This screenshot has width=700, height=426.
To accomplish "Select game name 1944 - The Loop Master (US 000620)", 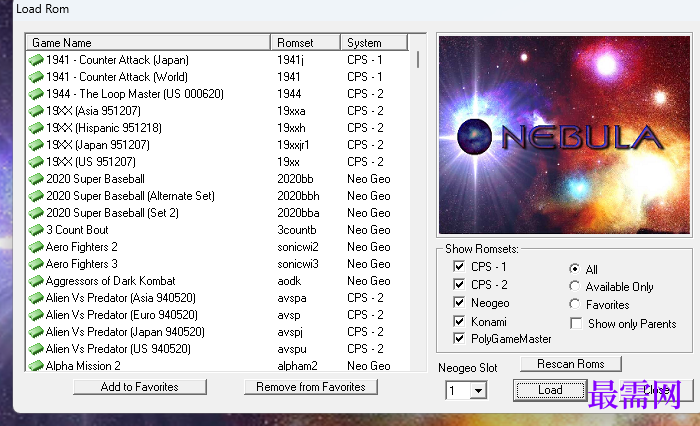I will pyautogui.click(x=135, y=94).
